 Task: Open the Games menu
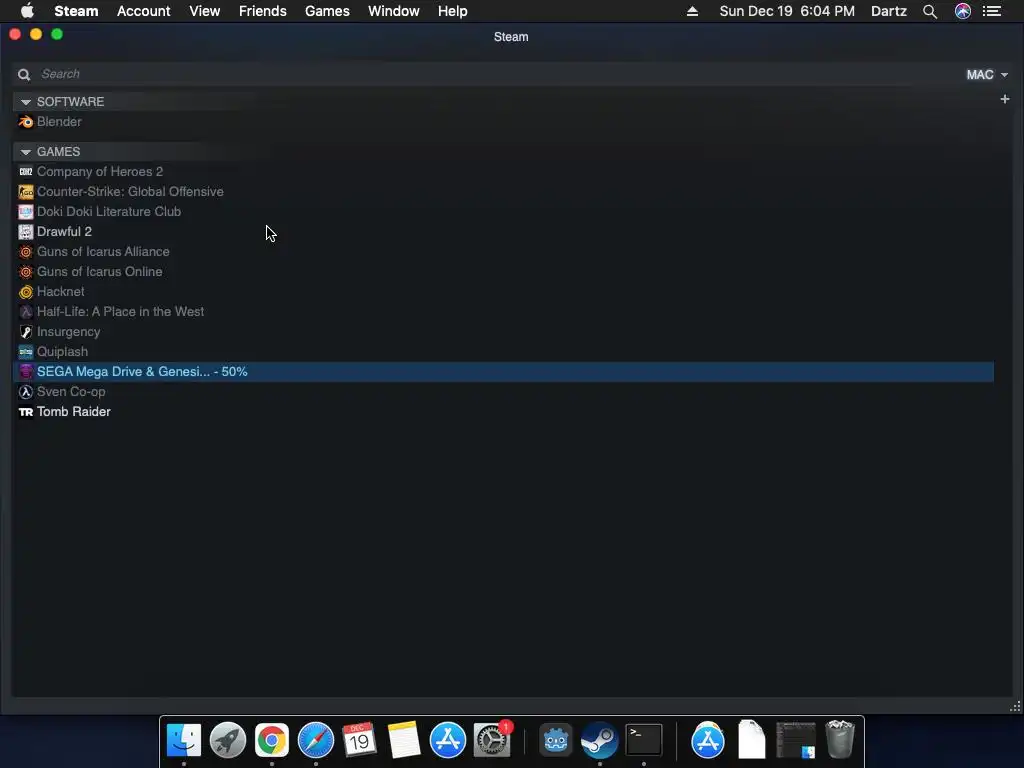(x=327, y=11)
